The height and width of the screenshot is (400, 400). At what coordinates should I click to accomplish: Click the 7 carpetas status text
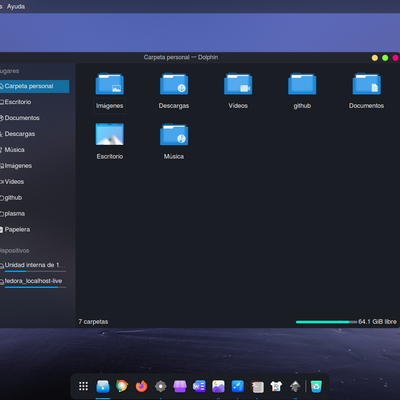93,322
